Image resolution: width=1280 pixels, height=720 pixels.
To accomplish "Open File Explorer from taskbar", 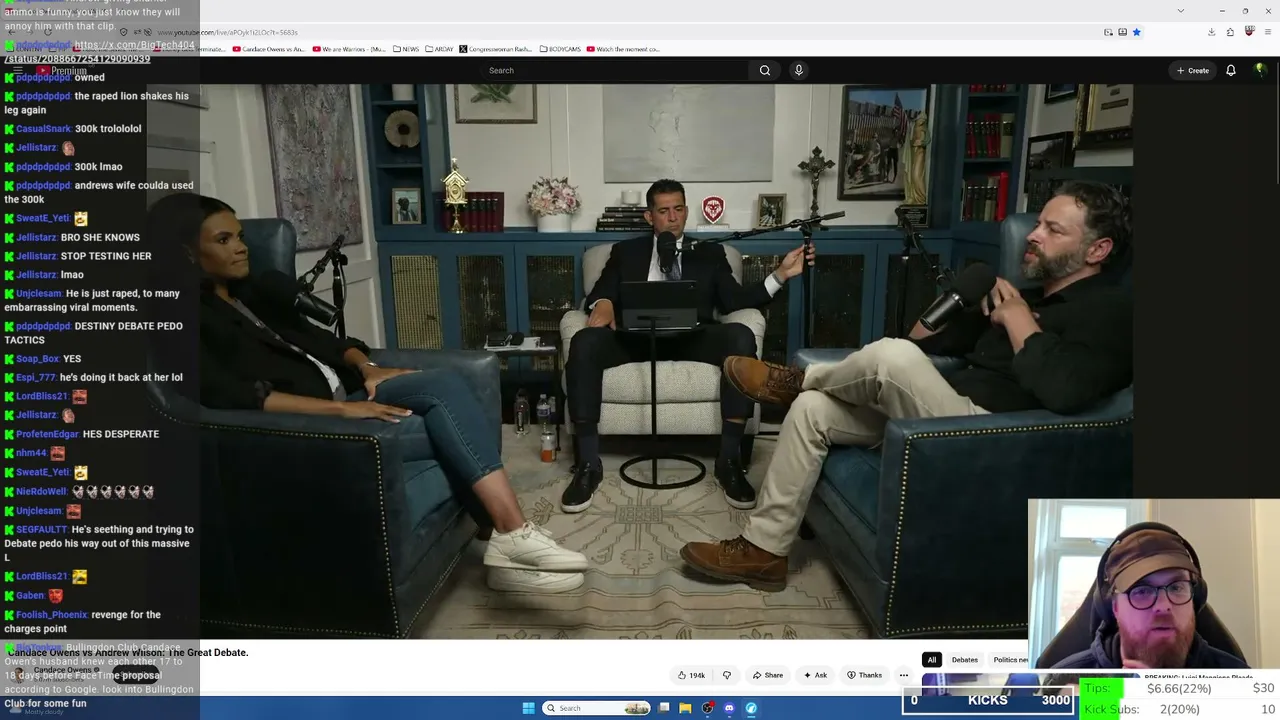I will click(685, 708).
